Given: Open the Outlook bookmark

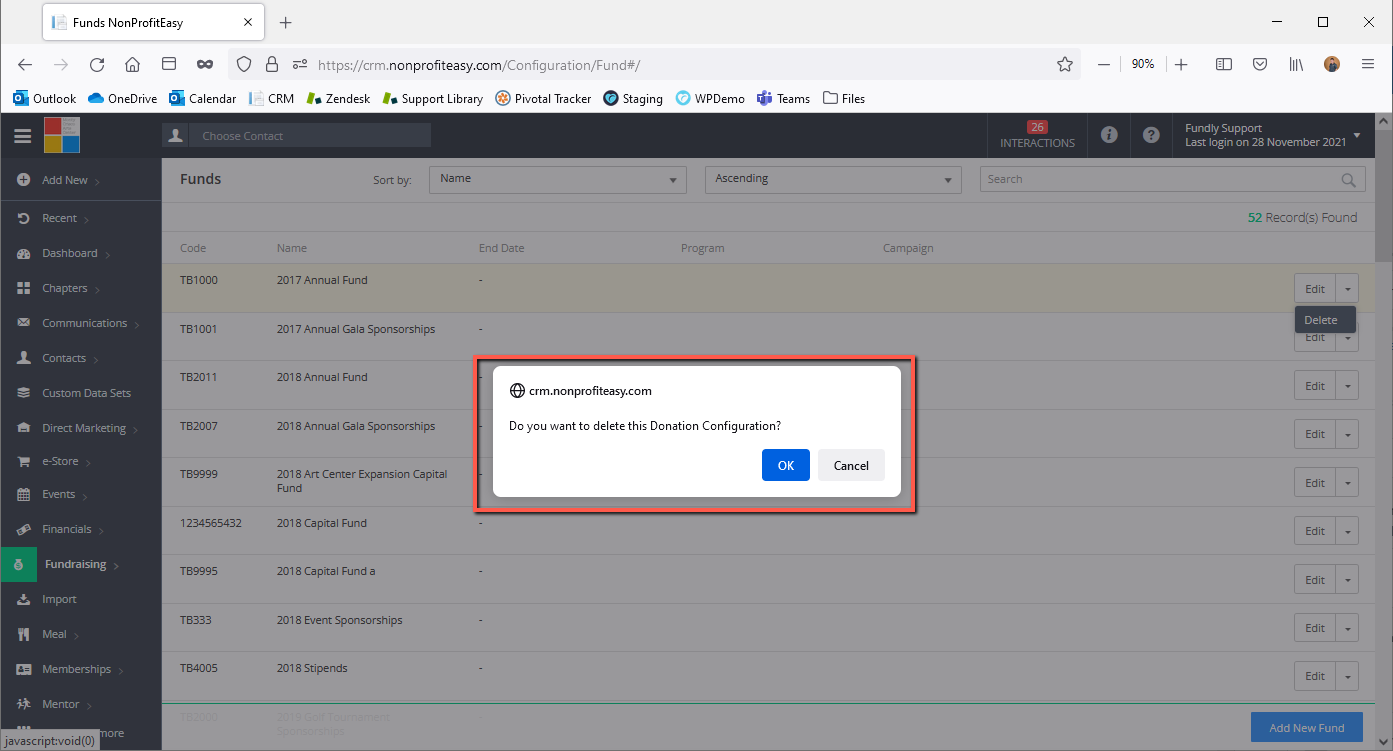Looking at the screenshot, I should click(x=44, y=98).
